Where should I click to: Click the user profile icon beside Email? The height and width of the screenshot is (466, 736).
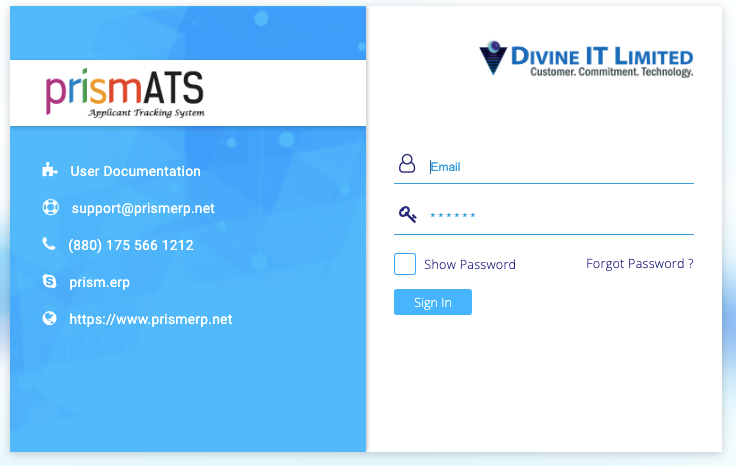[x=407, y=163]
